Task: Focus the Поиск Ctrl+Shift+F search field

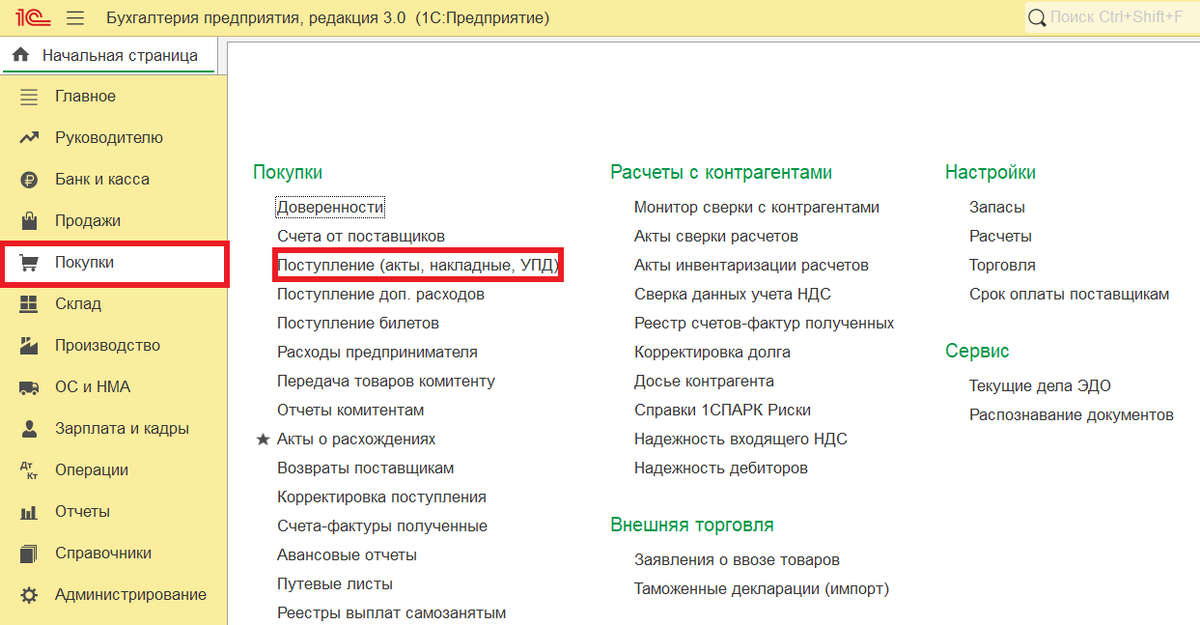Action: pyautogui.click(x=1113, y=18)
